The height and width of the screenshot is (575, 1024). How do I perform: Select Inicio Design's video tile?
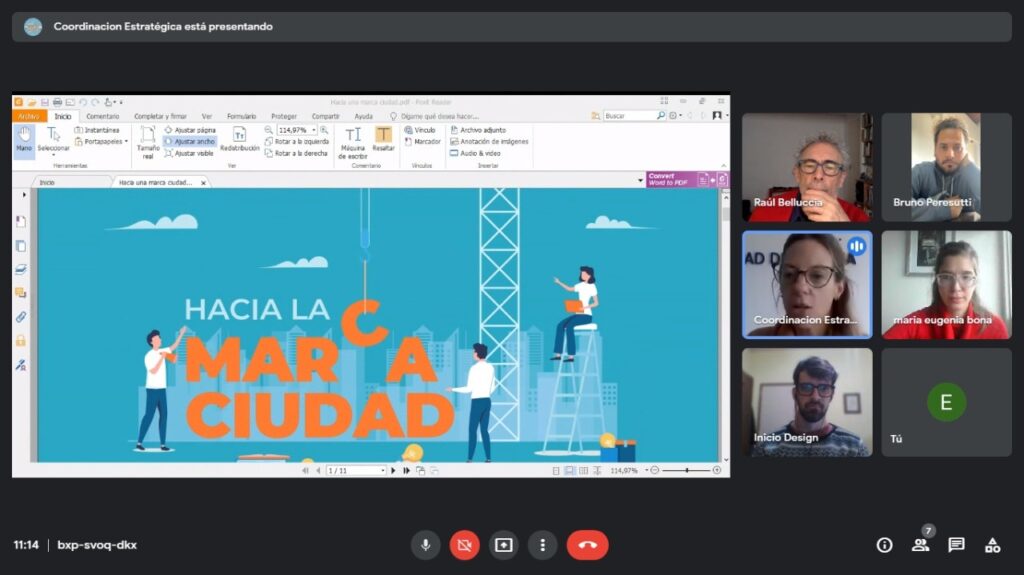click(x=807, y=402)
